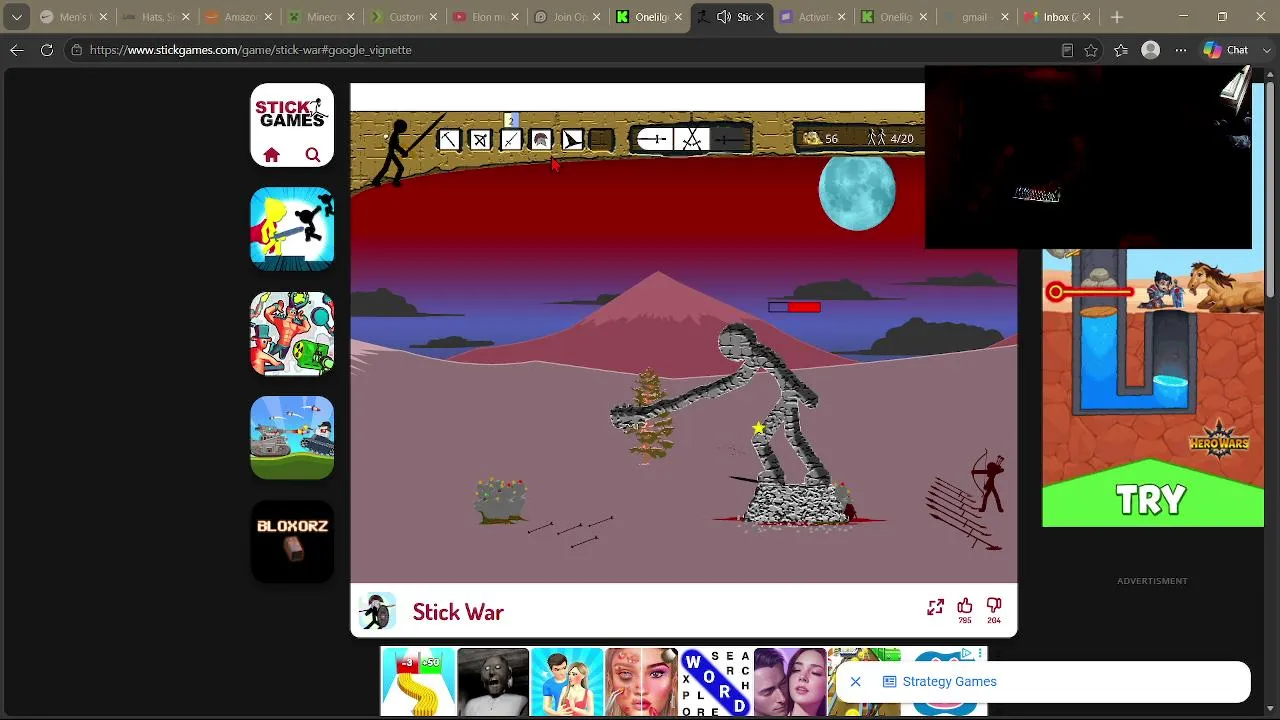The width and height of the screenshot is (1280, 720).
Task: Open the yellow stickman fighter game thumbnail
Action: click(292, 229)
